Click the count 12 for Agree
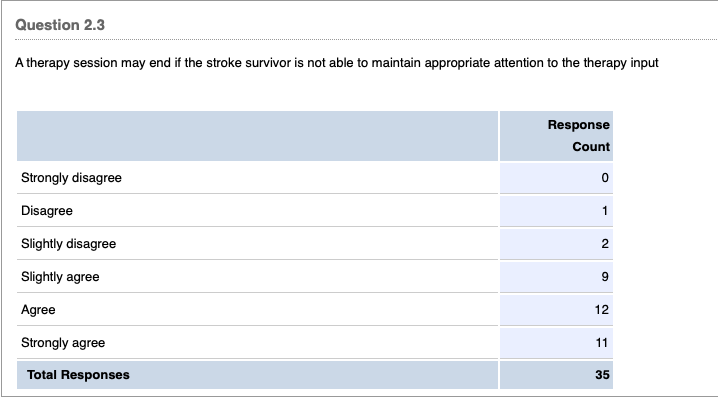This screenshot has width=718, height=399. pyautogui.click(x=602, y=310)
